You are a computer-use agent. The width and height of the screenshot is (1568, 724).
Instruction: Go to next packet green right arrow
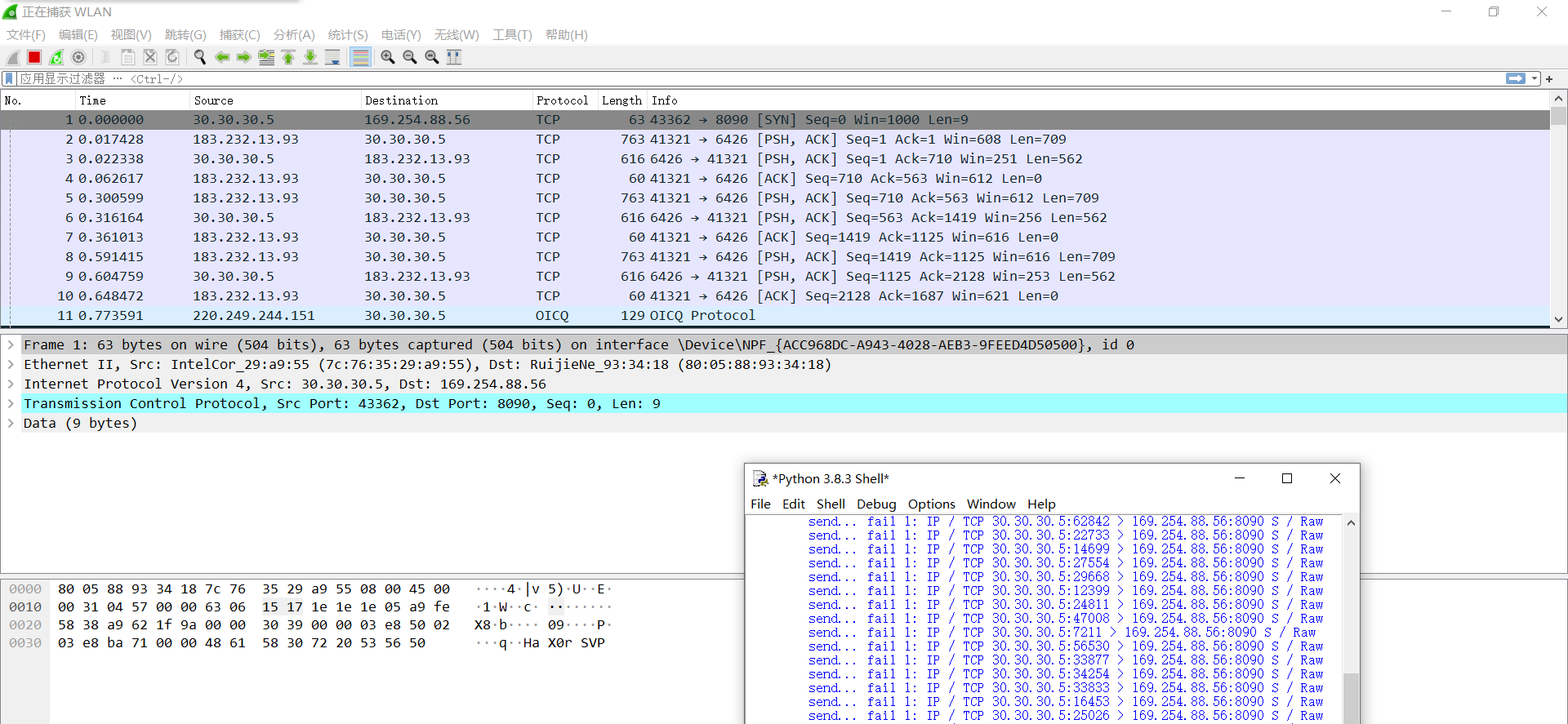(244, 57)
